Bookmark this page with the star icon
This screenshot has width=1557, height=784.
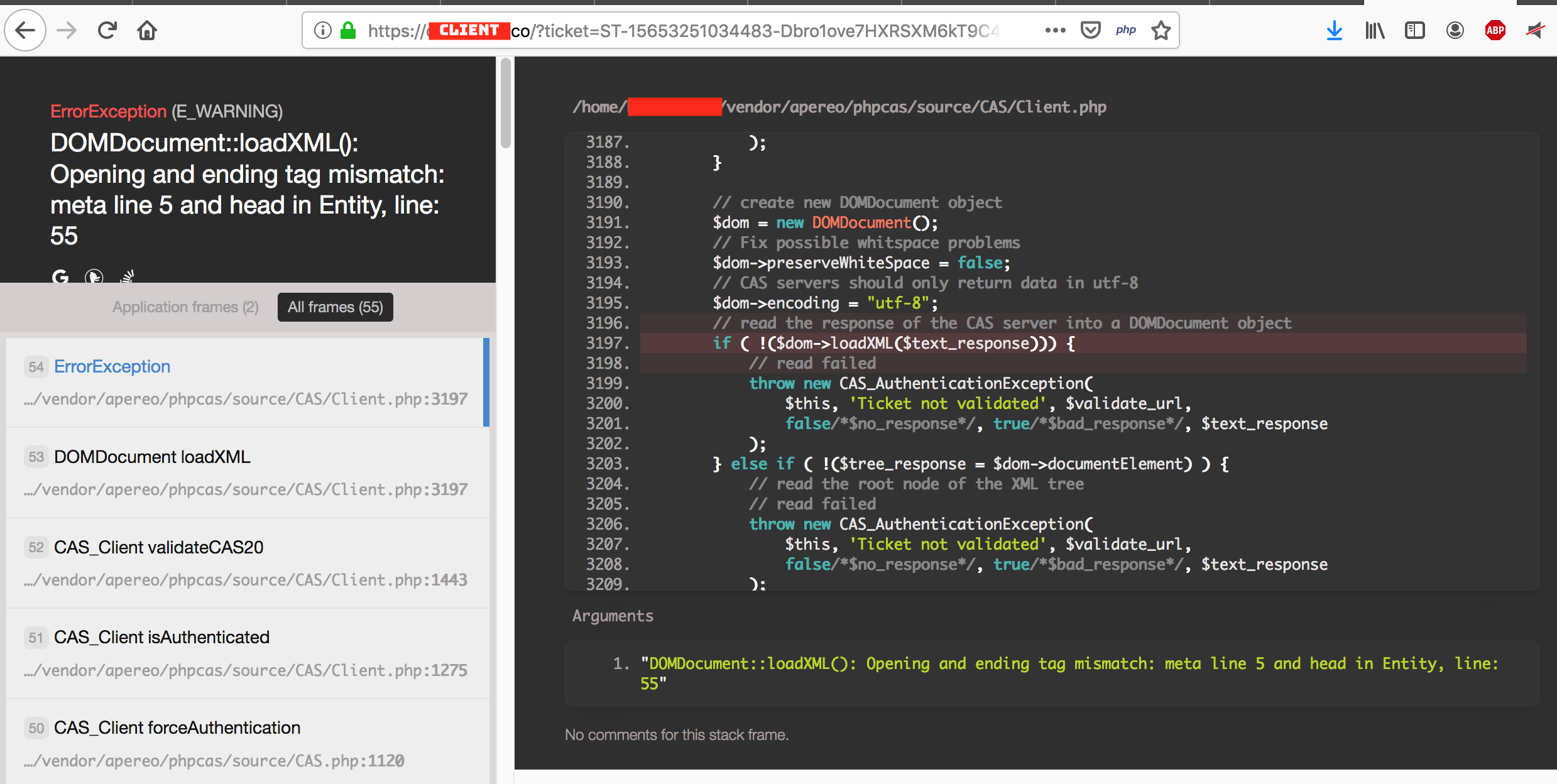coord(1161,30)
